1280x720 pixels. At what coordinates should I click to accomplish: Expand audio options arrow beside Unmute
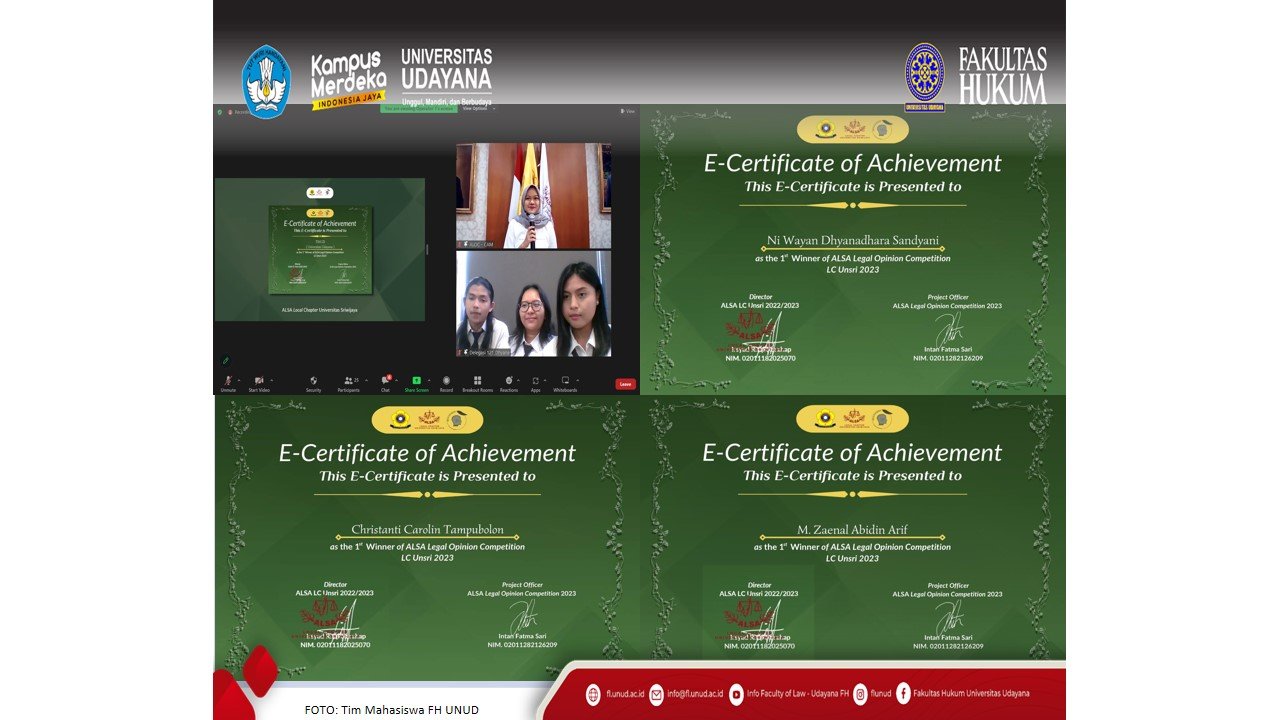239,379
